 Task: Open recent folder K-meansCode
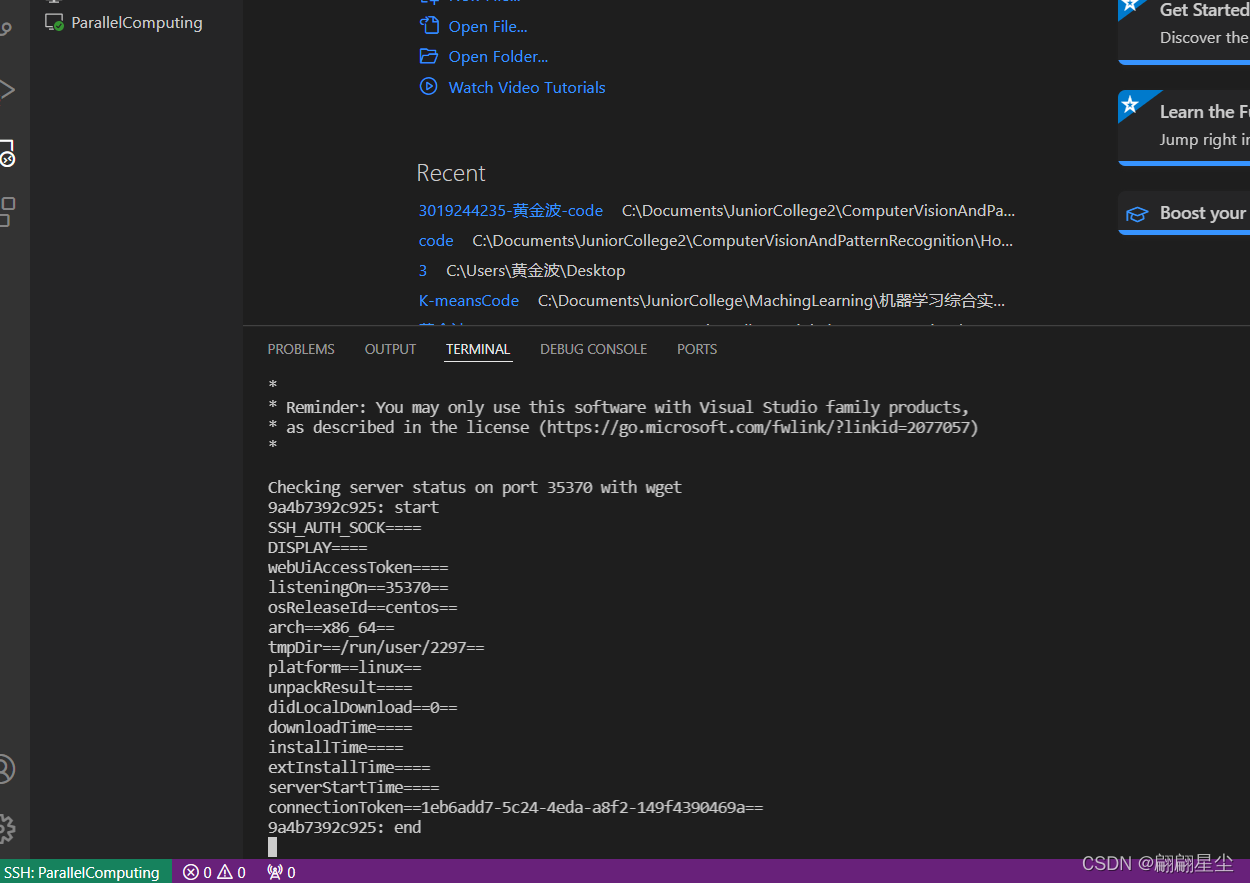coord(469,301)
